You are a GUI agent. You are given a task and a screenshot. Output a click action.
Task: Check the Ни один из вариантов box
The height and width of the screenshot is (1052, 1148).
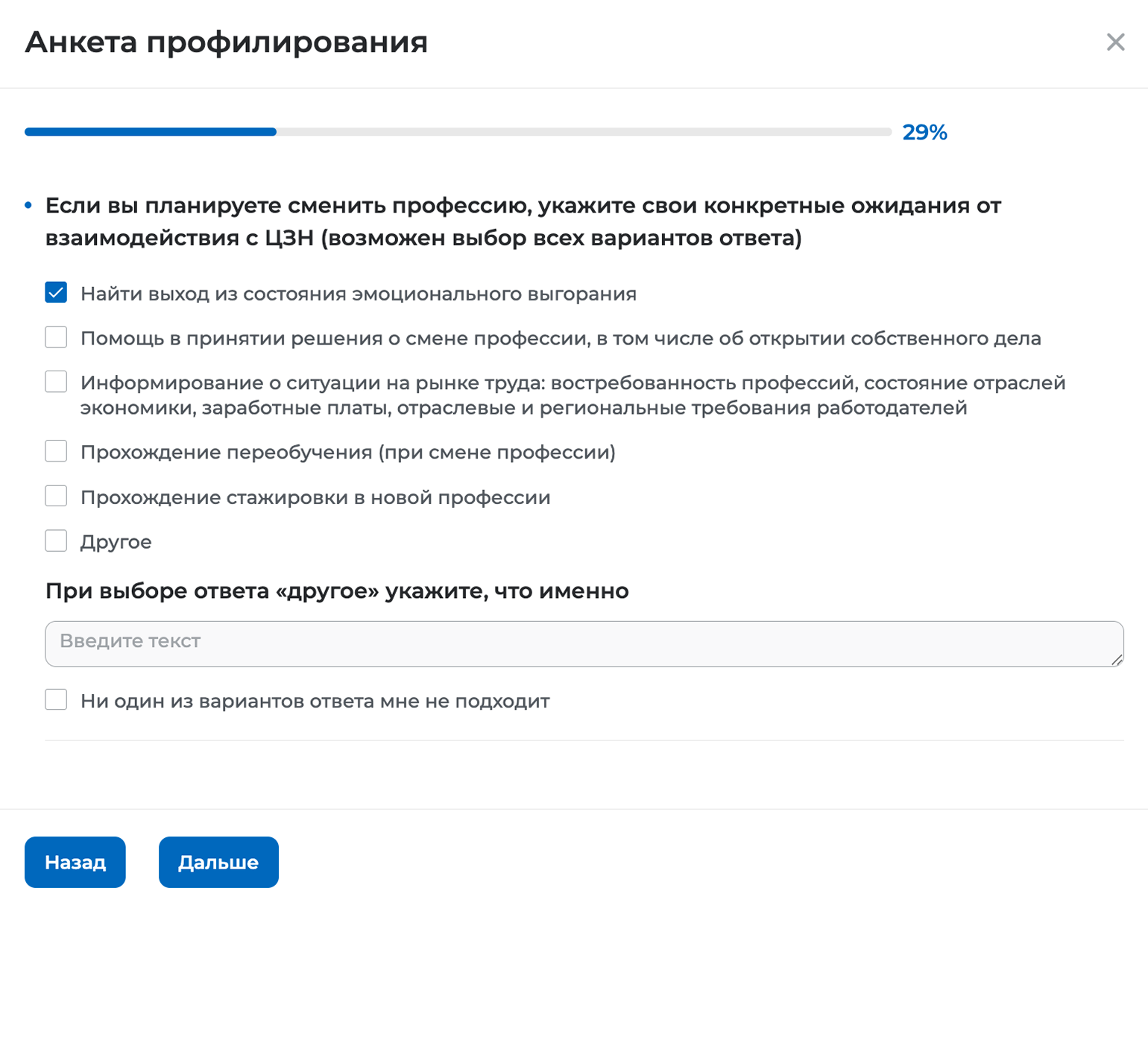[56, 699]
